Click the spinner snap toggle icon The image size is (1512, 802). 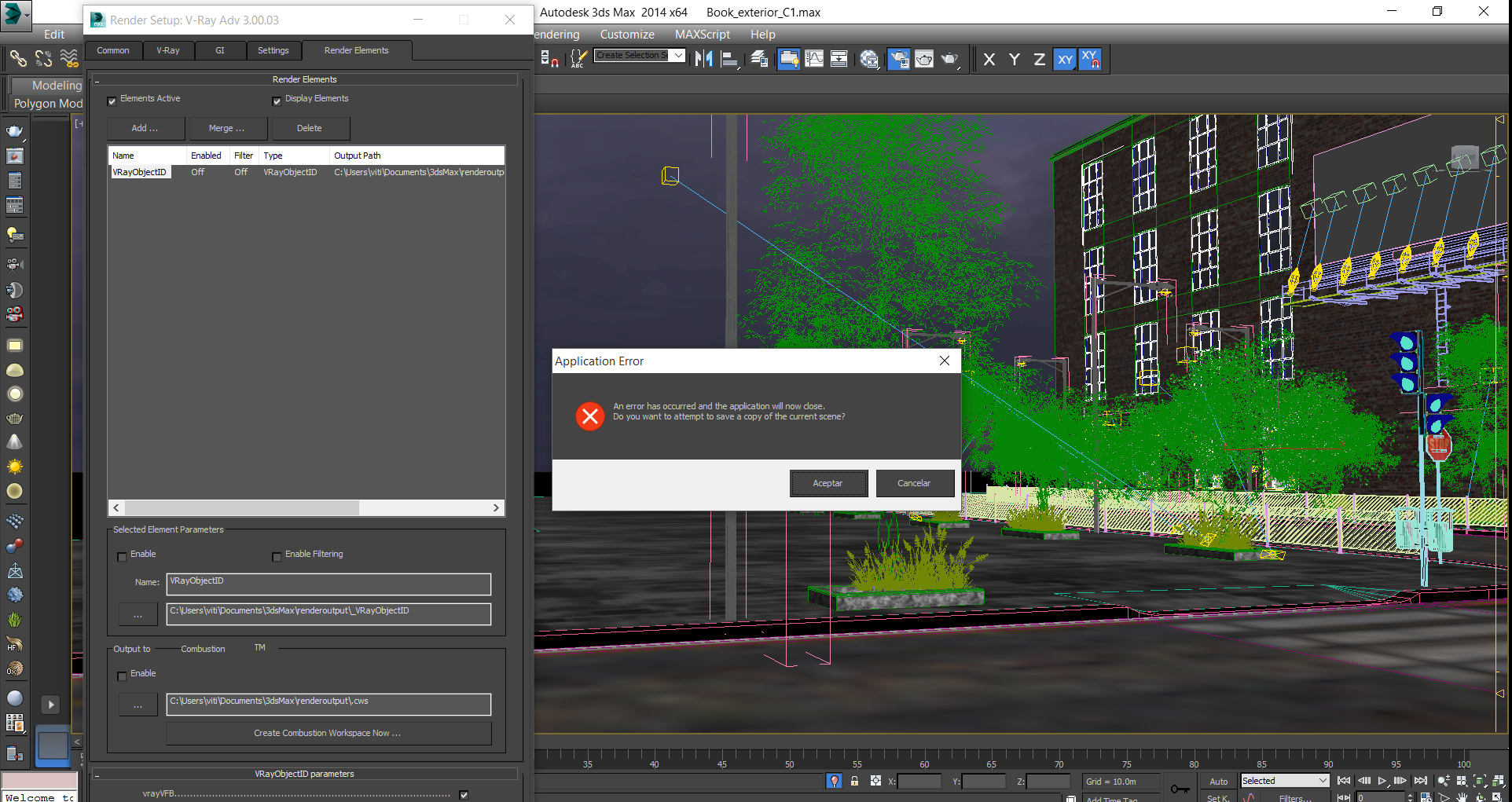(550, 59)
